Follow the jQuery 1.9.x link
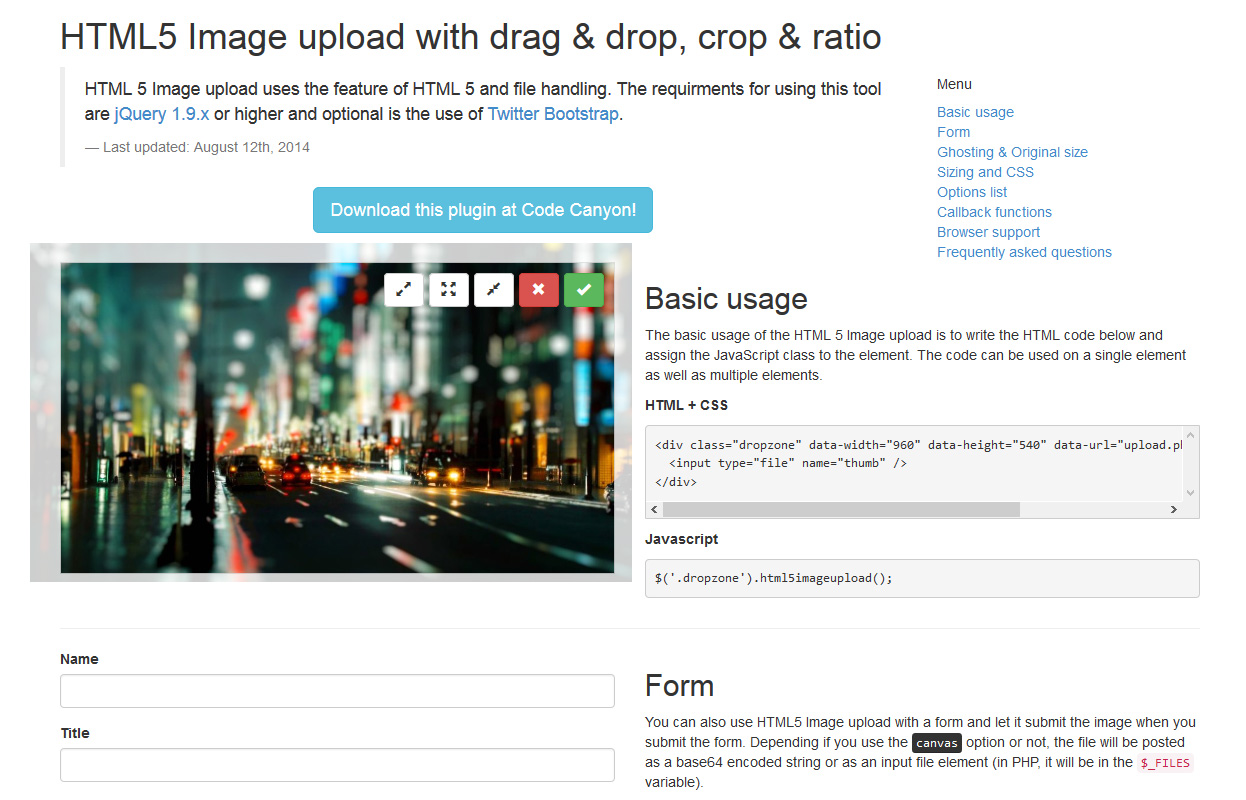This screenshot has width=1246, height=800. coord(162,114)
